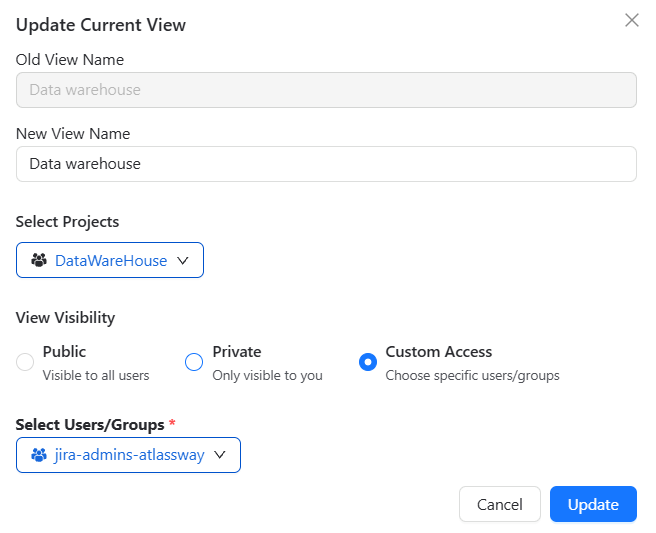The image size is (656, 533).
Task: Click the 'Visible to all users' text
Action: point(96,375)
